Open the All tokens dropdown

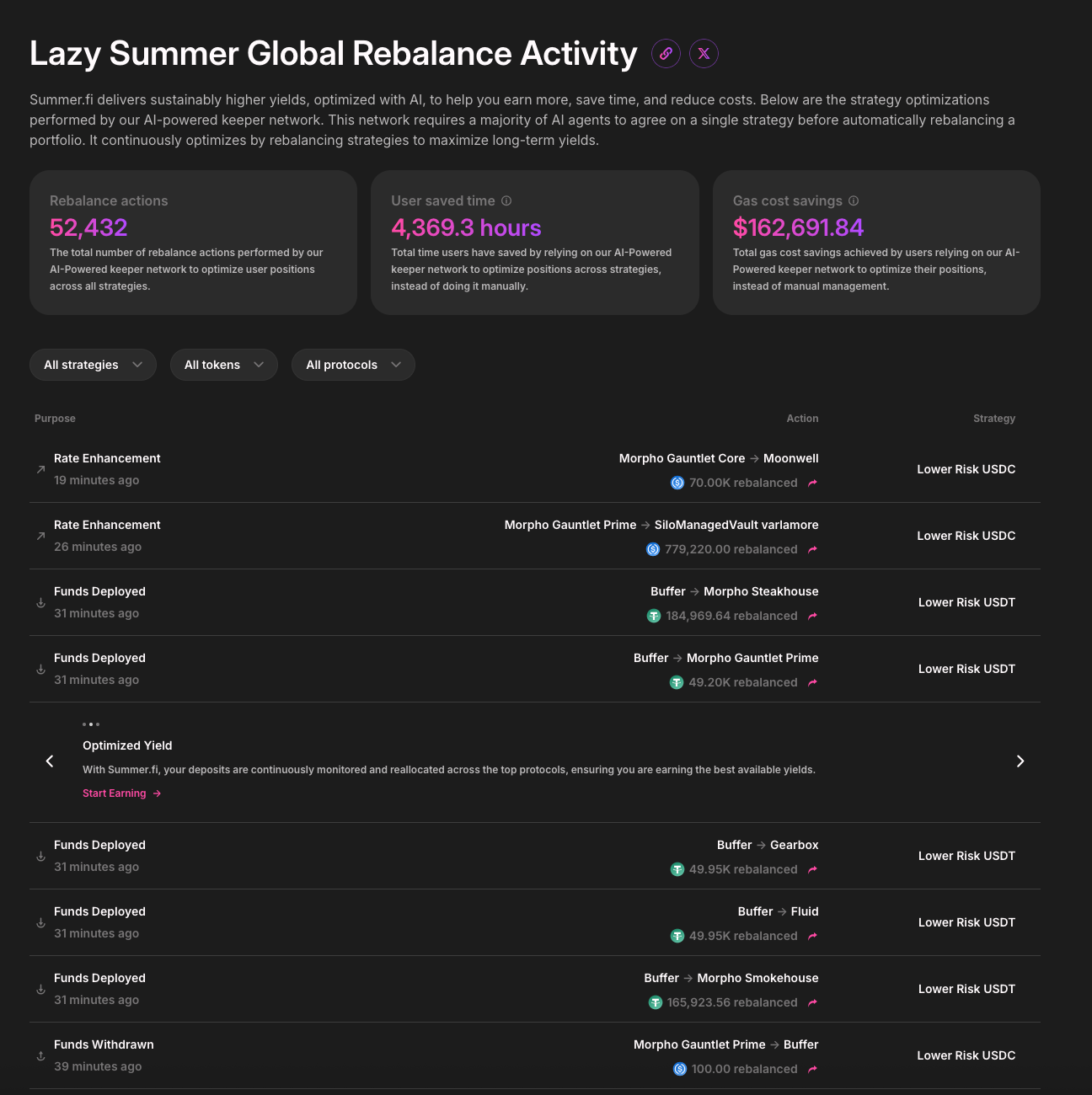tap(224, 365)
